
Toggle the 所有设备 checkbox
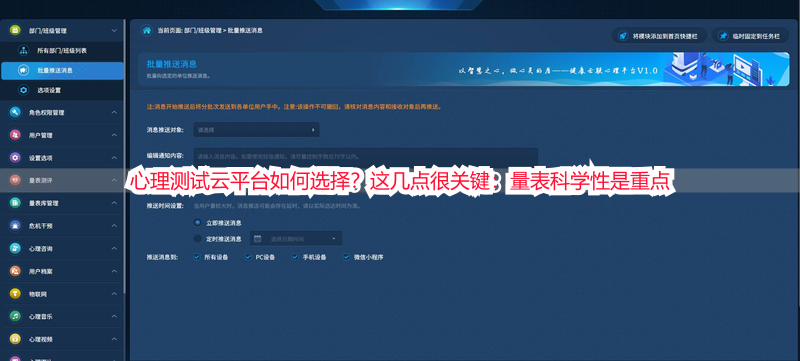pos(196,257)
